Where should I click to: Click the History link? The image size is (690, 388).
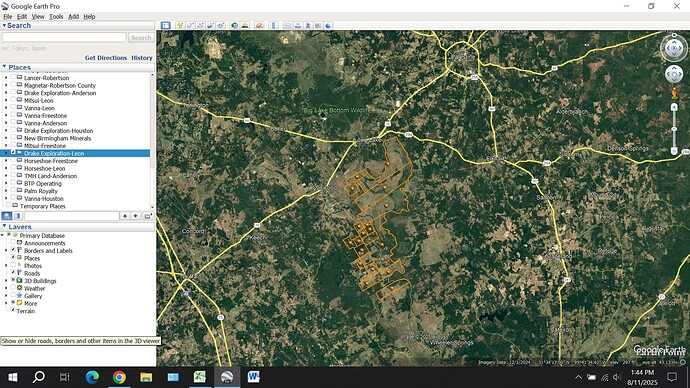point(142,58)
